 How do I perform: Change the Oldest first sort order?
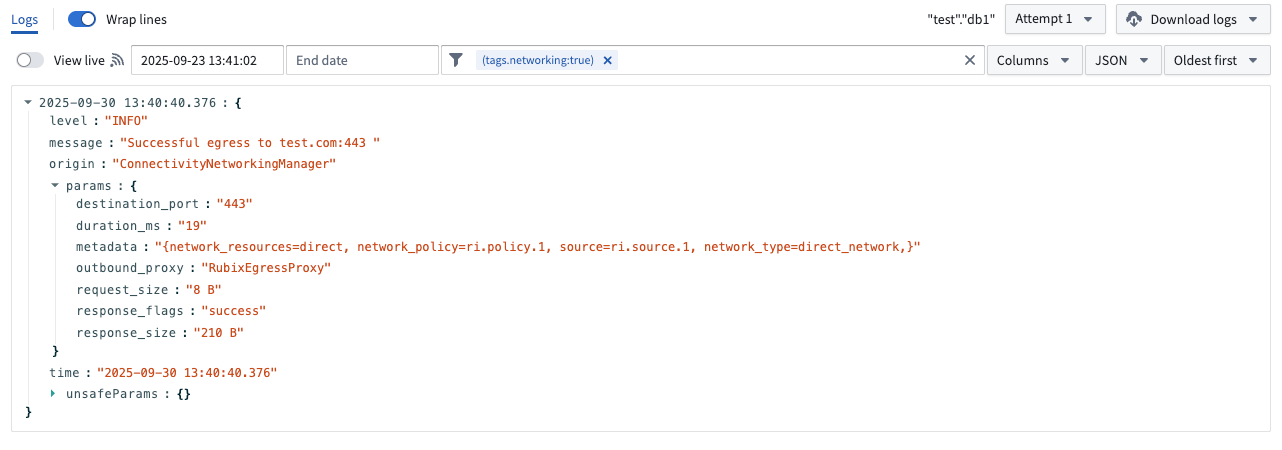[1215, 60]
